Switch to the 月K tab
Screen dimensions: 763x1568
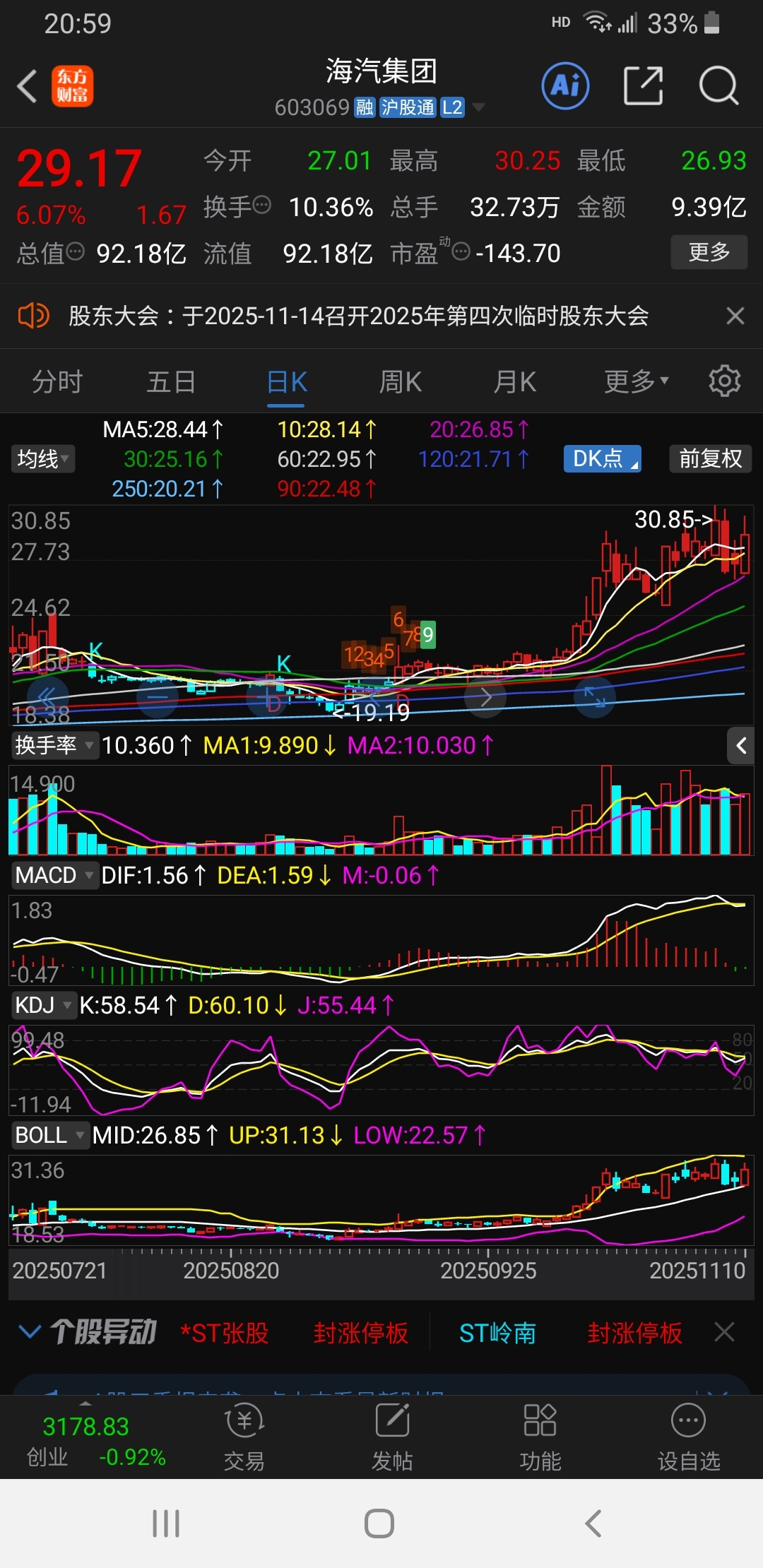coord(515,382)
